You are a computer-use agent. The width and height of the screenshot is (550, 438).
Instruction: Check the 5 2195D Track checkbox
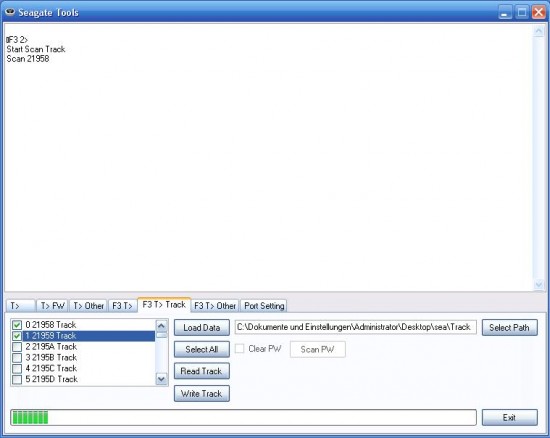click(17, 379)
